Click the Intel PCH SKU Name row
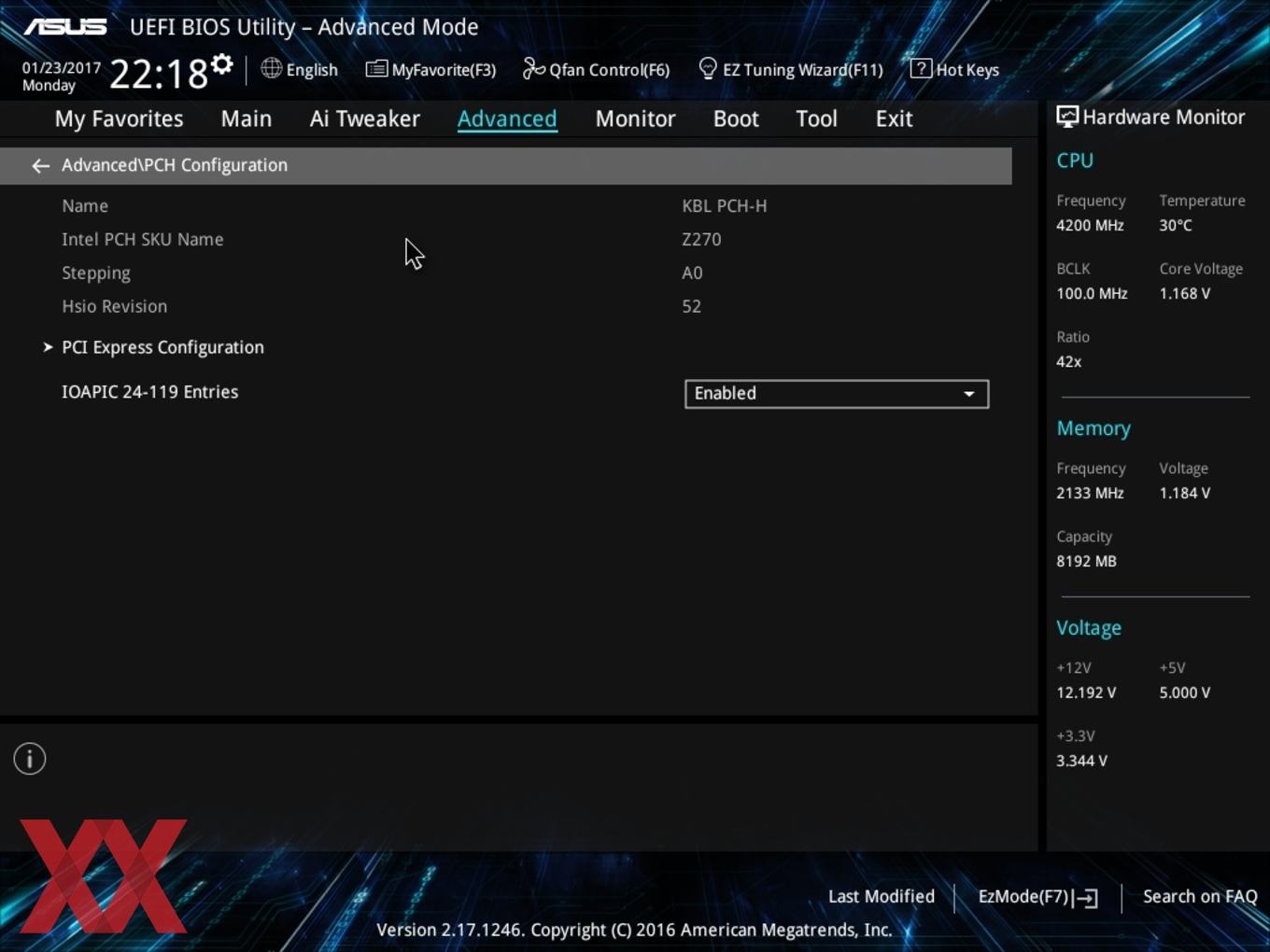1270x952 pixels. 142,240
